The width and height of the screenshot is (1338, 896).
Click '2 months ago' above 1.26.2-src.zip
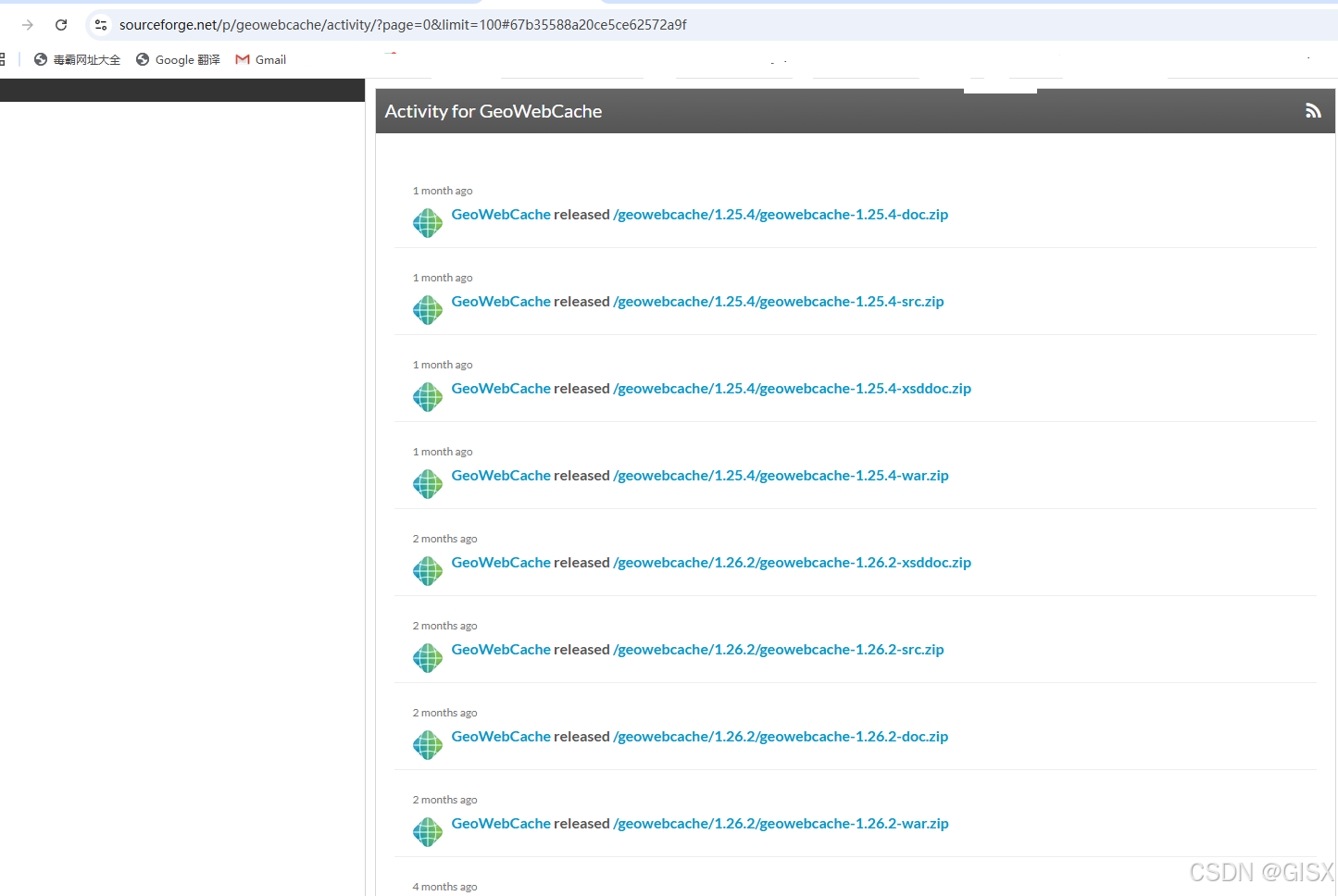445,626
